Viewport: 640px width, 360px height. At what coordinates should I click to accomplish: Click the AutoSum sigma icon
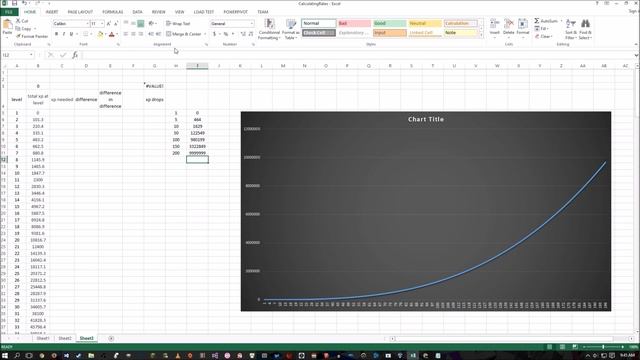(x=537, y=21)
